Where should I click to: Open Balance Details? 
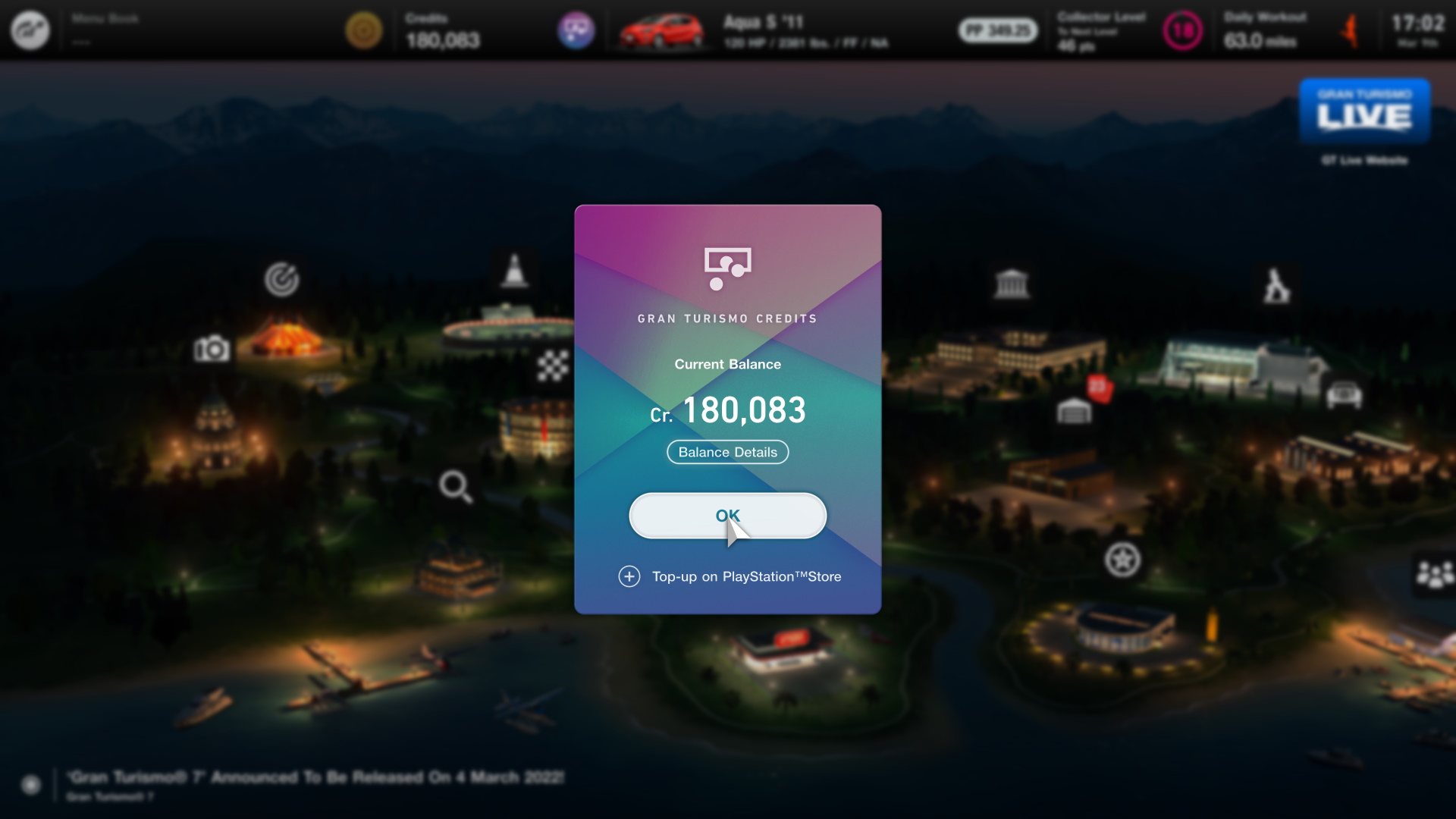727,452
